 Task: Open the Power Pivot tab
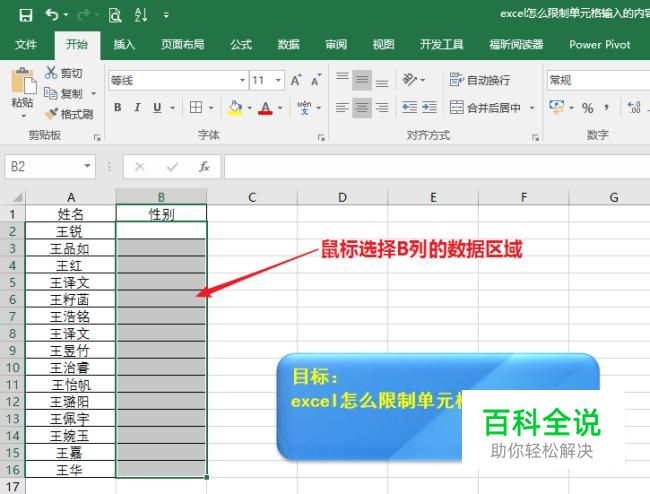point(599,44)
